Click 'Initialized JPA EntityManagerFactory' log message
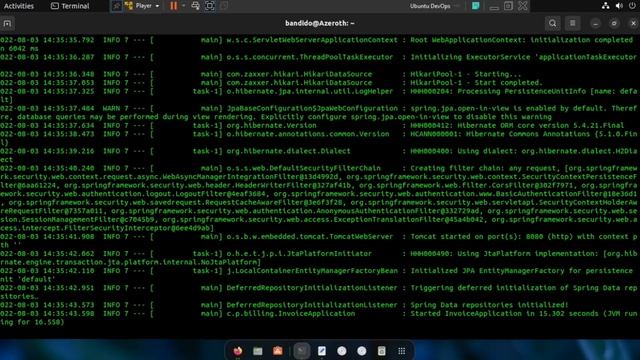Screen dimensions: 640x360 (487, 271)
